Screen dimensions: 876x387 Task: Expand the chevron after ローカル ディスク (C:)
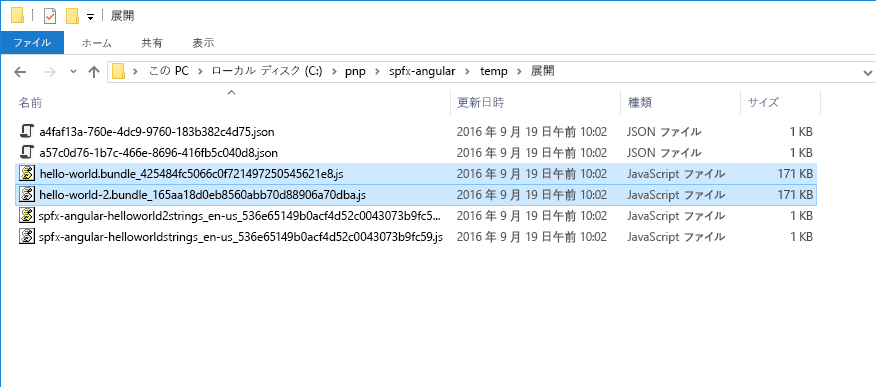(334, 71)
